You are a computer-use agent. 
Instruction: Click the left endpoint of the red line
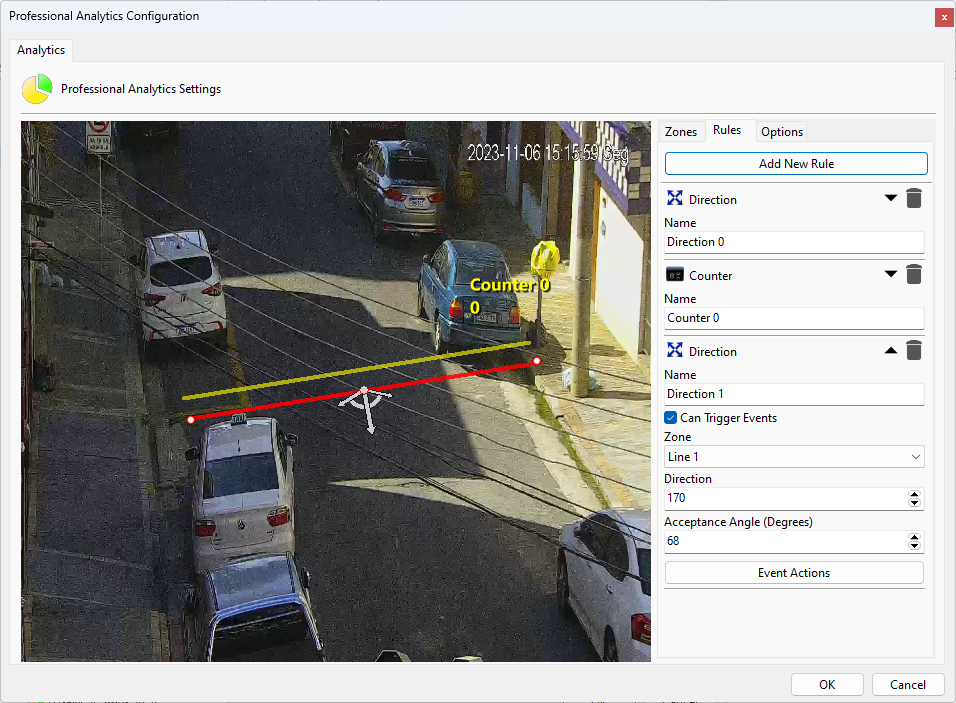coord(191,419)
